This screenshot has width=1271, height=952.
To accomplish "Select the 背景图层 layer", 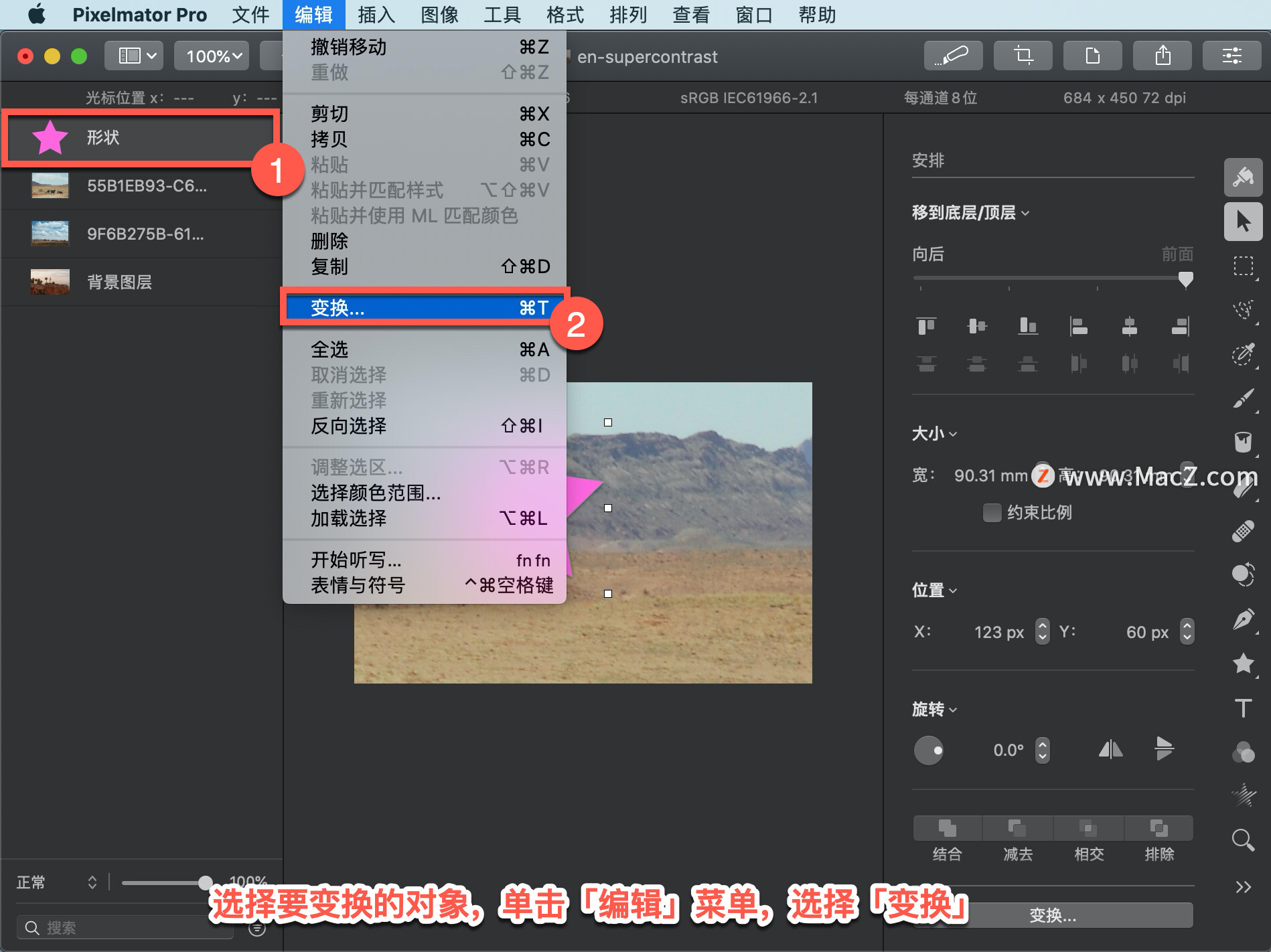I will click(x=141, y=282).
